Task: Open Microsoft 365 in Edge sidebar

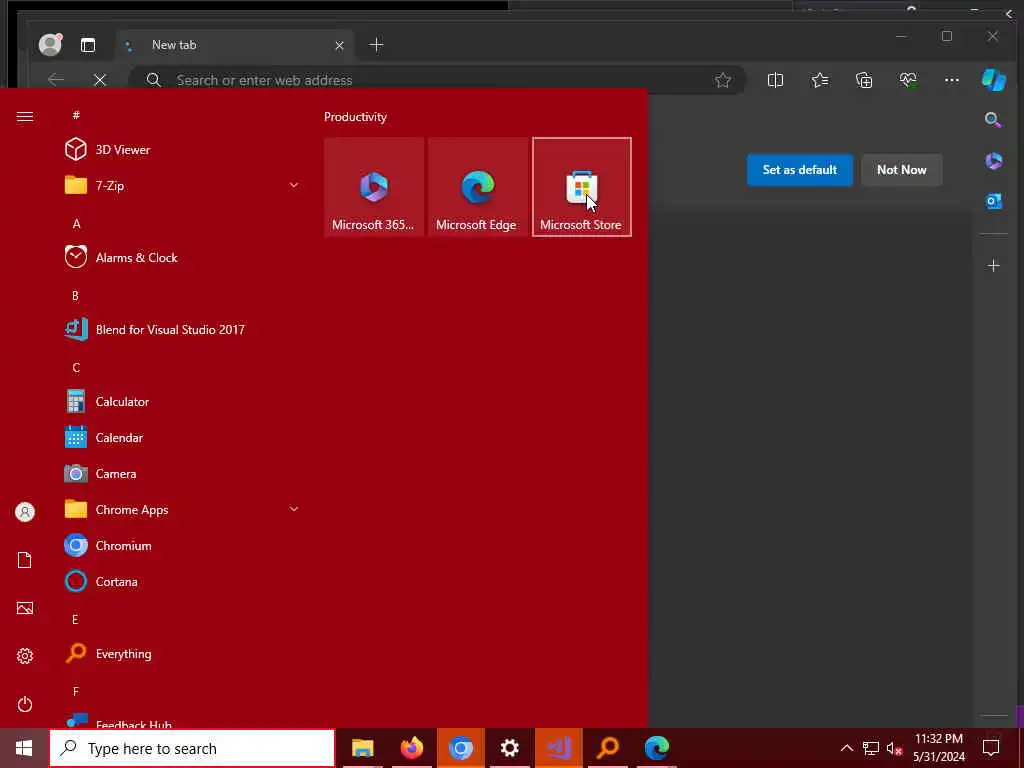Action: (993, 161)
